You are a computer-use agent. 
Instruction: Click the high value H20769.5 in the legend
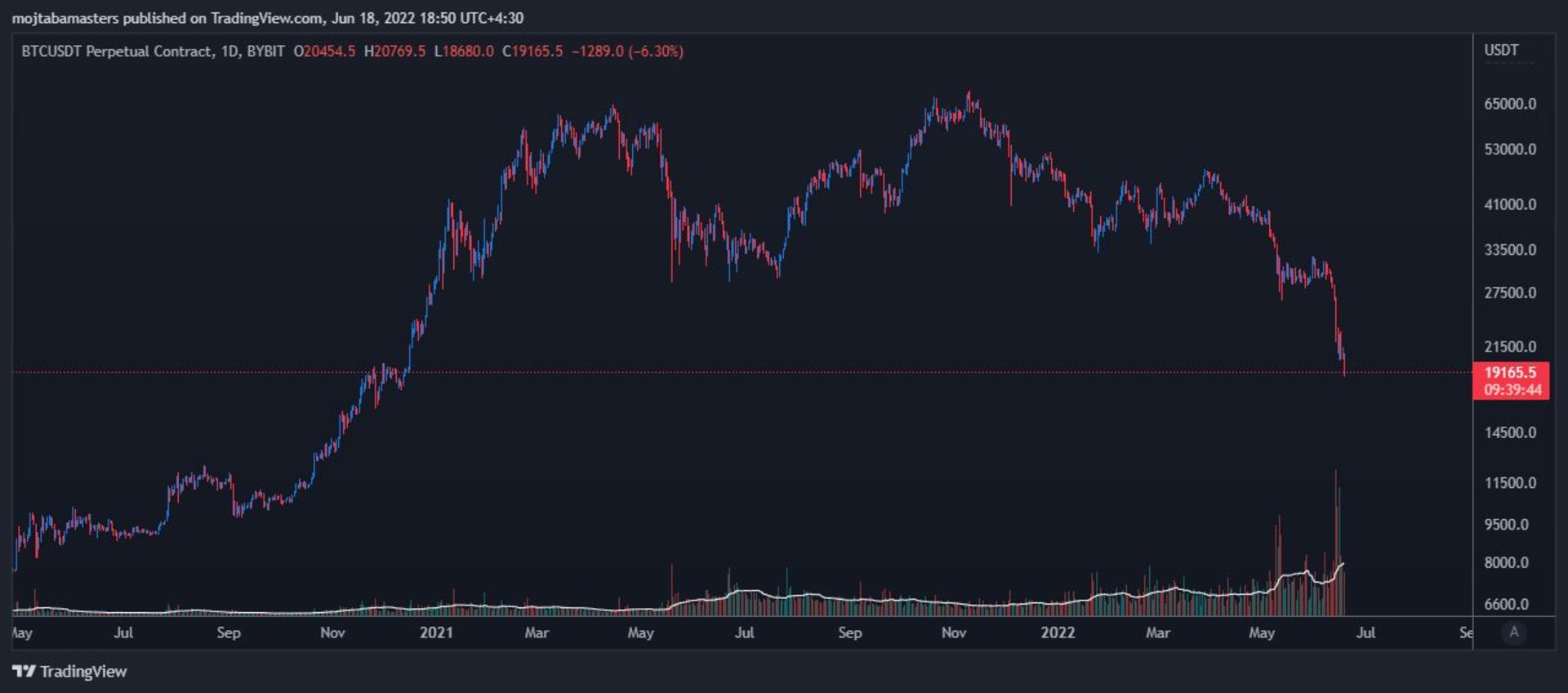coord(394,51)
